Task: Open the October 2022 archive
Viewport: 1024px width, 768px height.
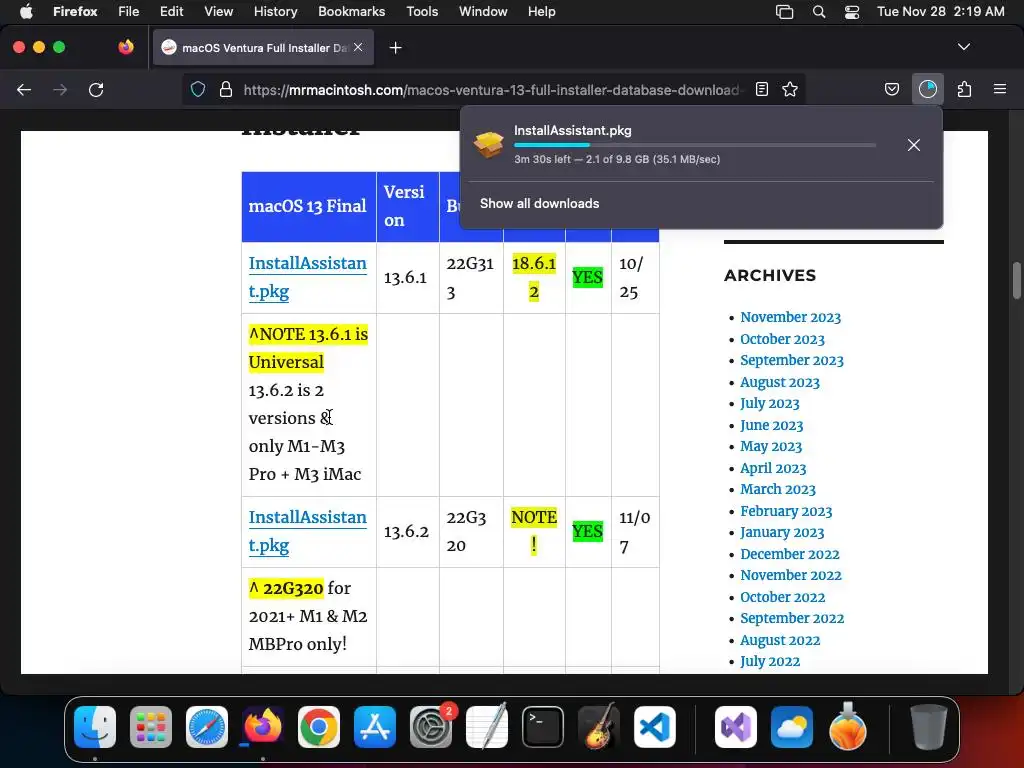Action: pos(782,597)
